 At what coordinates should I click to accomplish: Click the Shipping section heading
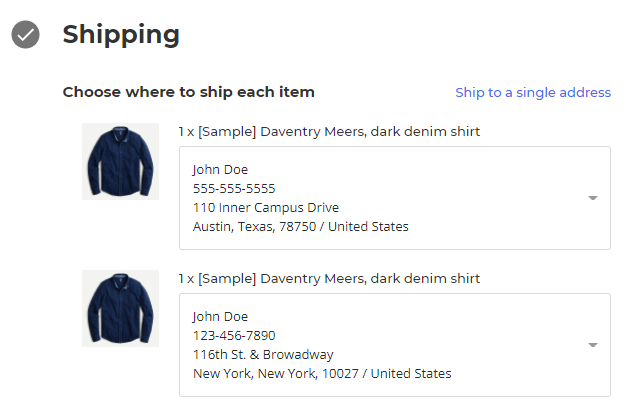(x=121, y=35)
